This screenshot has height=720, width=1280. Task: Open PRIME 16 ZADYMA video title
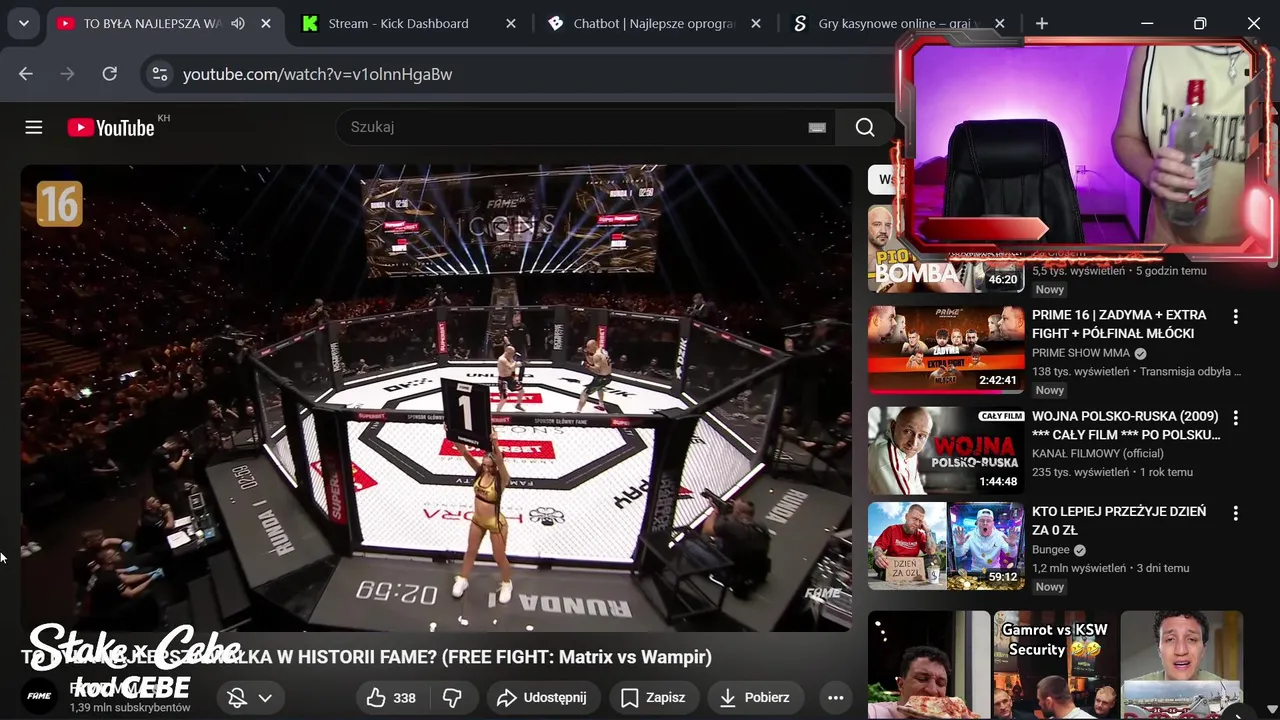click(x=1119, y=324)
